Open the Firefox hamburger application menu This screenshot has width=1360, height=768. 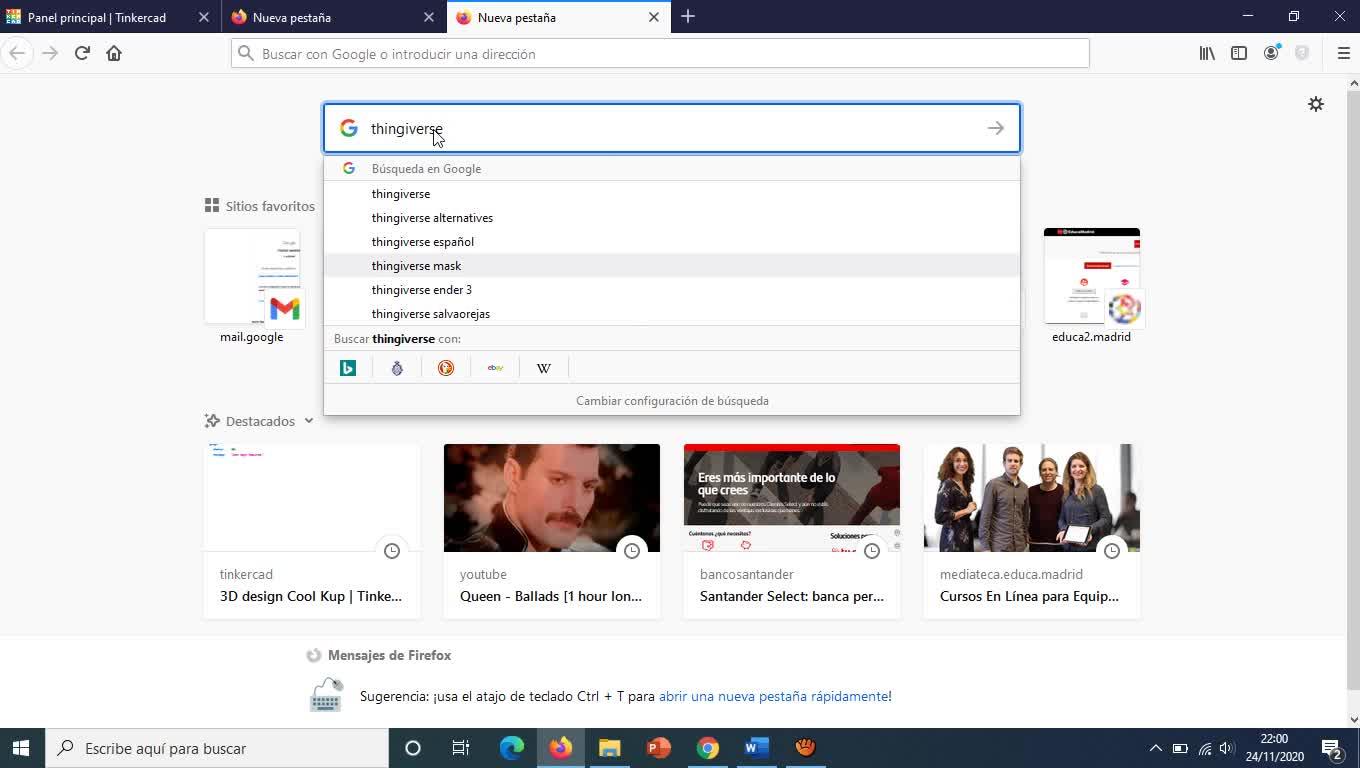[1343, 54]
